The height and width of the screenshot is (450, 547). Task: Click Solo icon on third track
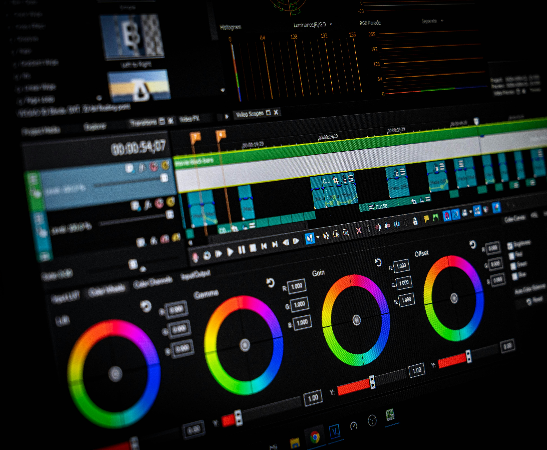pos(176,237)
